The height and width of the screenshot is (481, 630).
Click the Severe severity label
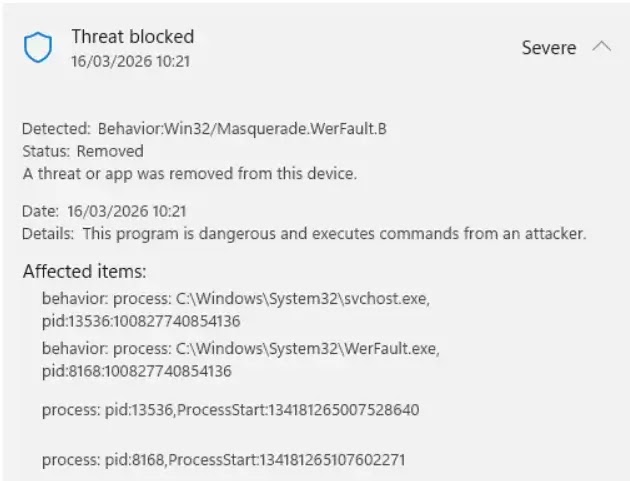pos(548,48)
